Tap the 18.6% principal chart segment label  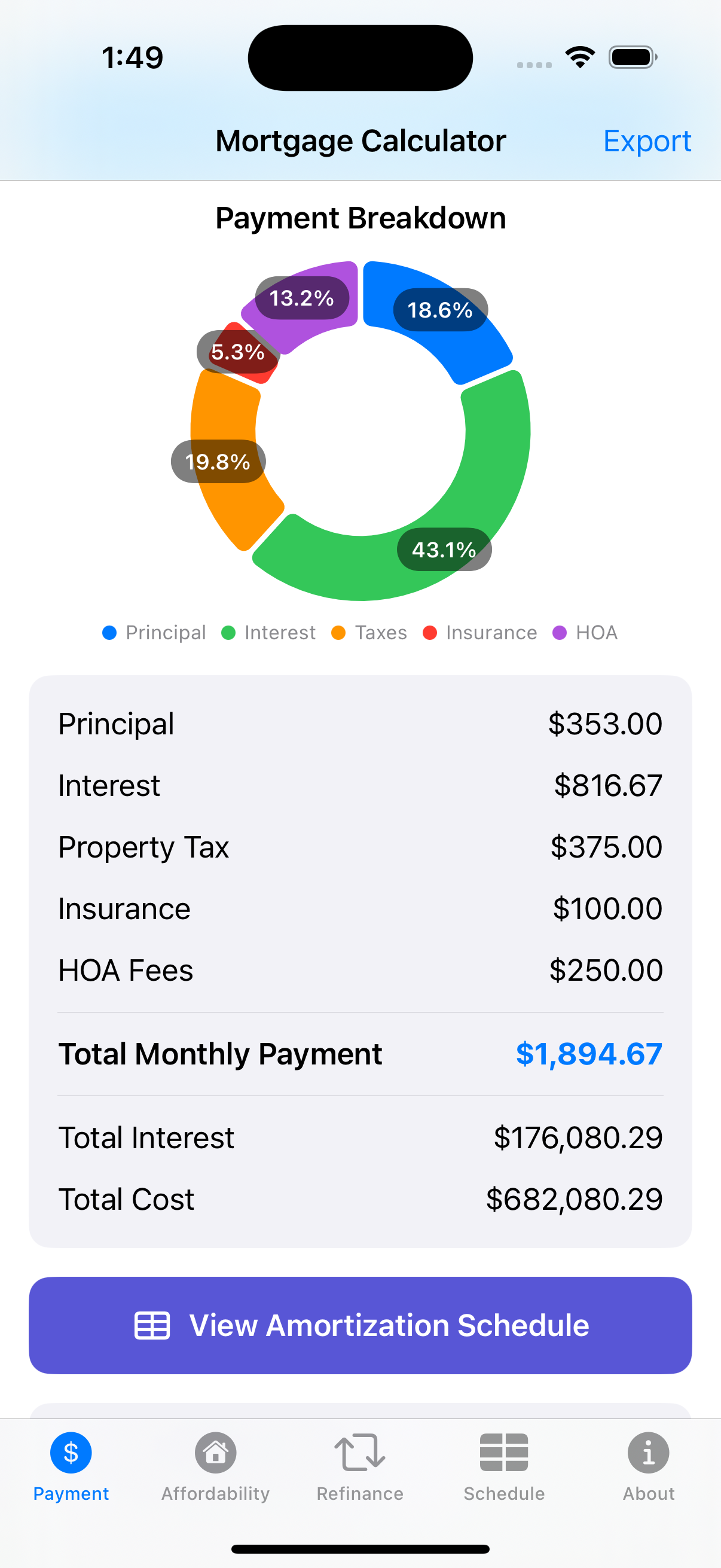click(x=440, y=310)
